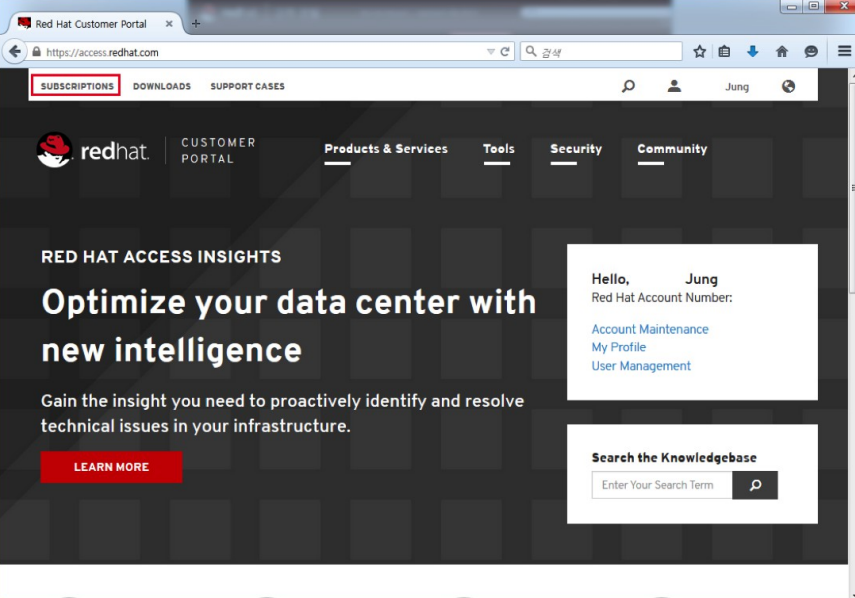Expand the Products & Services menu
This screenshot has width=855, height=598.
tap(386, 149)
